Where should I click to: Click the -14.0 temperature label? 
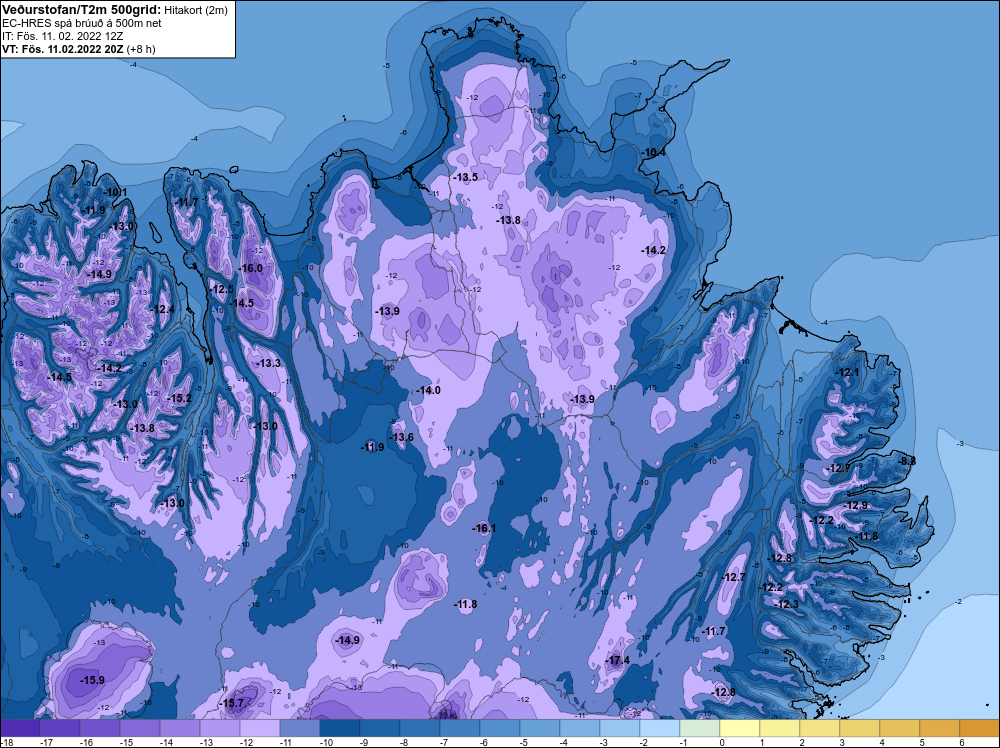point(428,390)
